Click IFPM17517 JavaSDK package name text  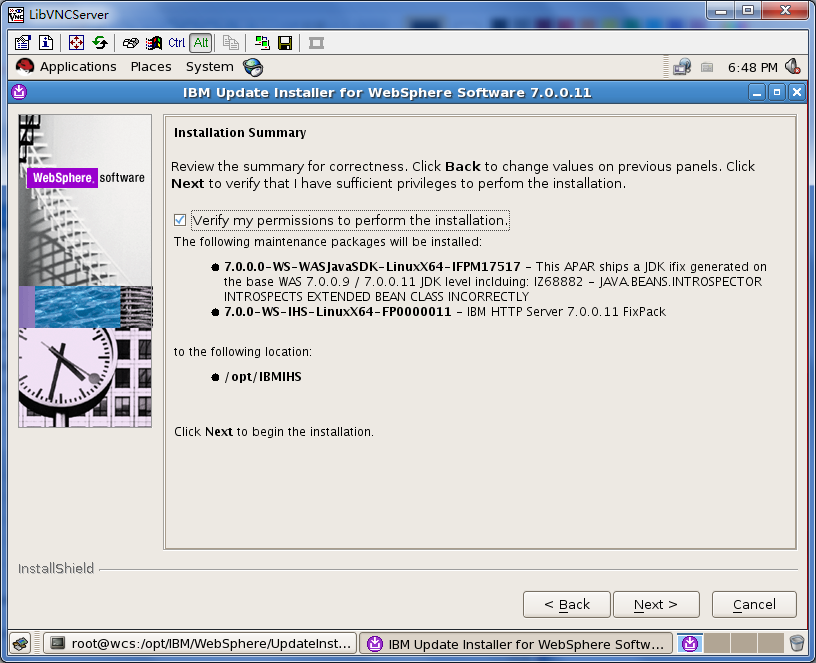(372, 266)
